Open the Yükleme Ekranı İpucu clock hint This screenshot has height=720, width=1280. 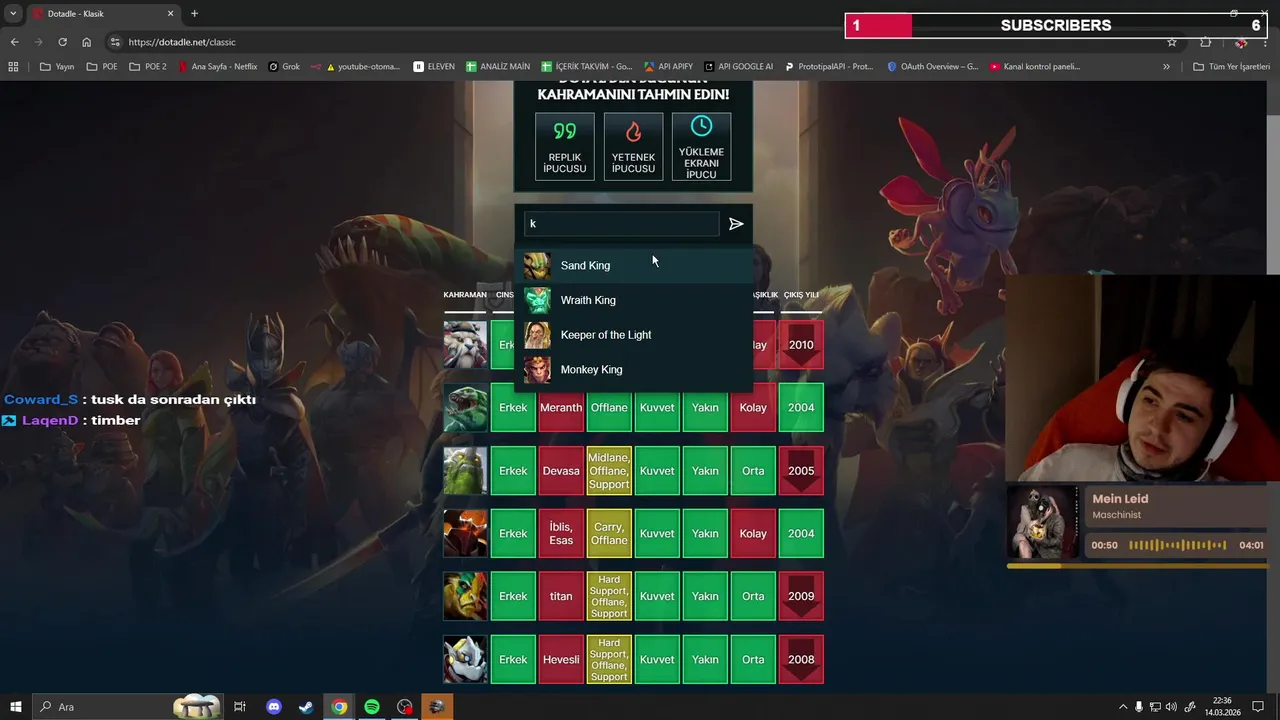click(701, 146)
